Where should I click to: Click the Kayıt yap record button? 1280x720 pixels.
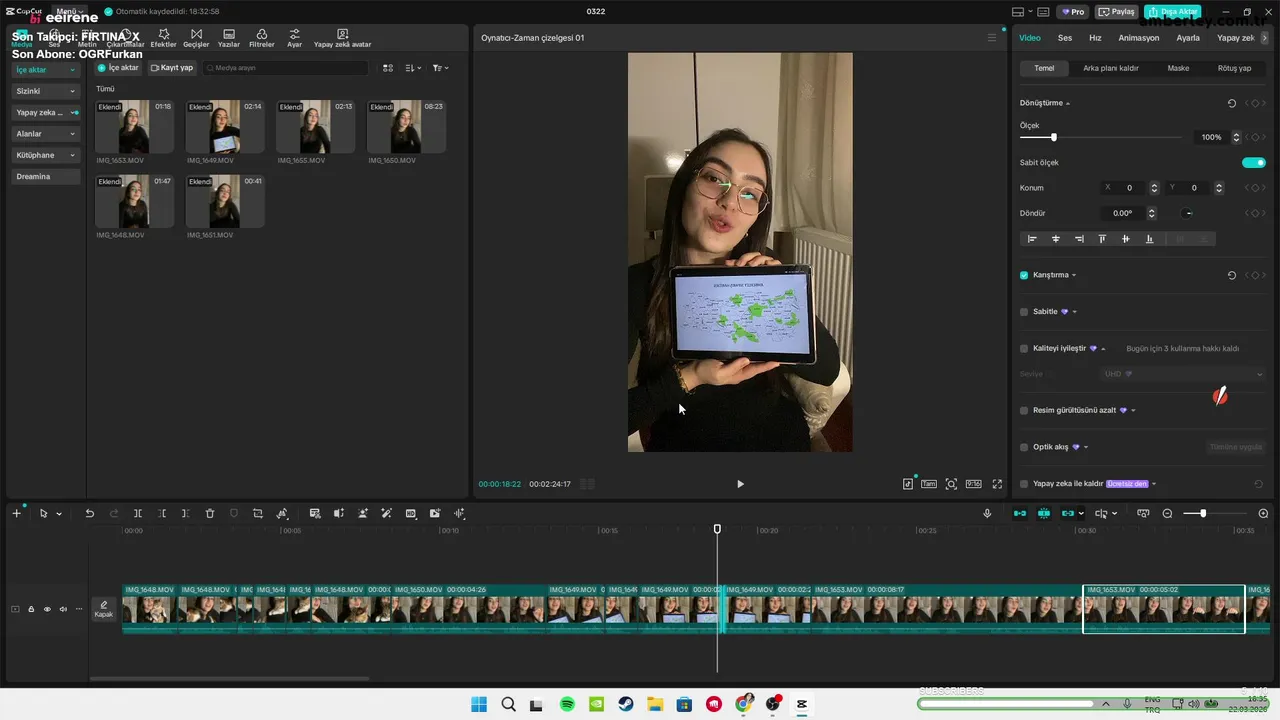[x=172, y=68]
